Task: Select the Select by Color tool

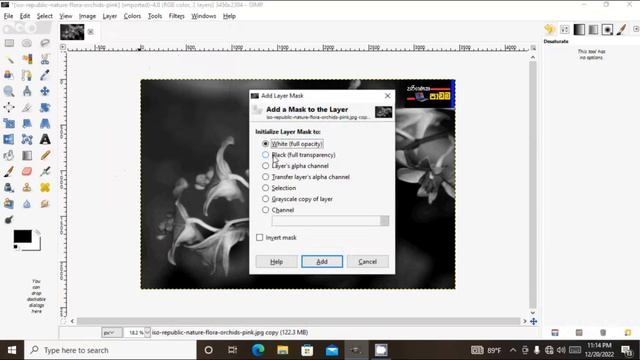Action: tap(27, 59)
